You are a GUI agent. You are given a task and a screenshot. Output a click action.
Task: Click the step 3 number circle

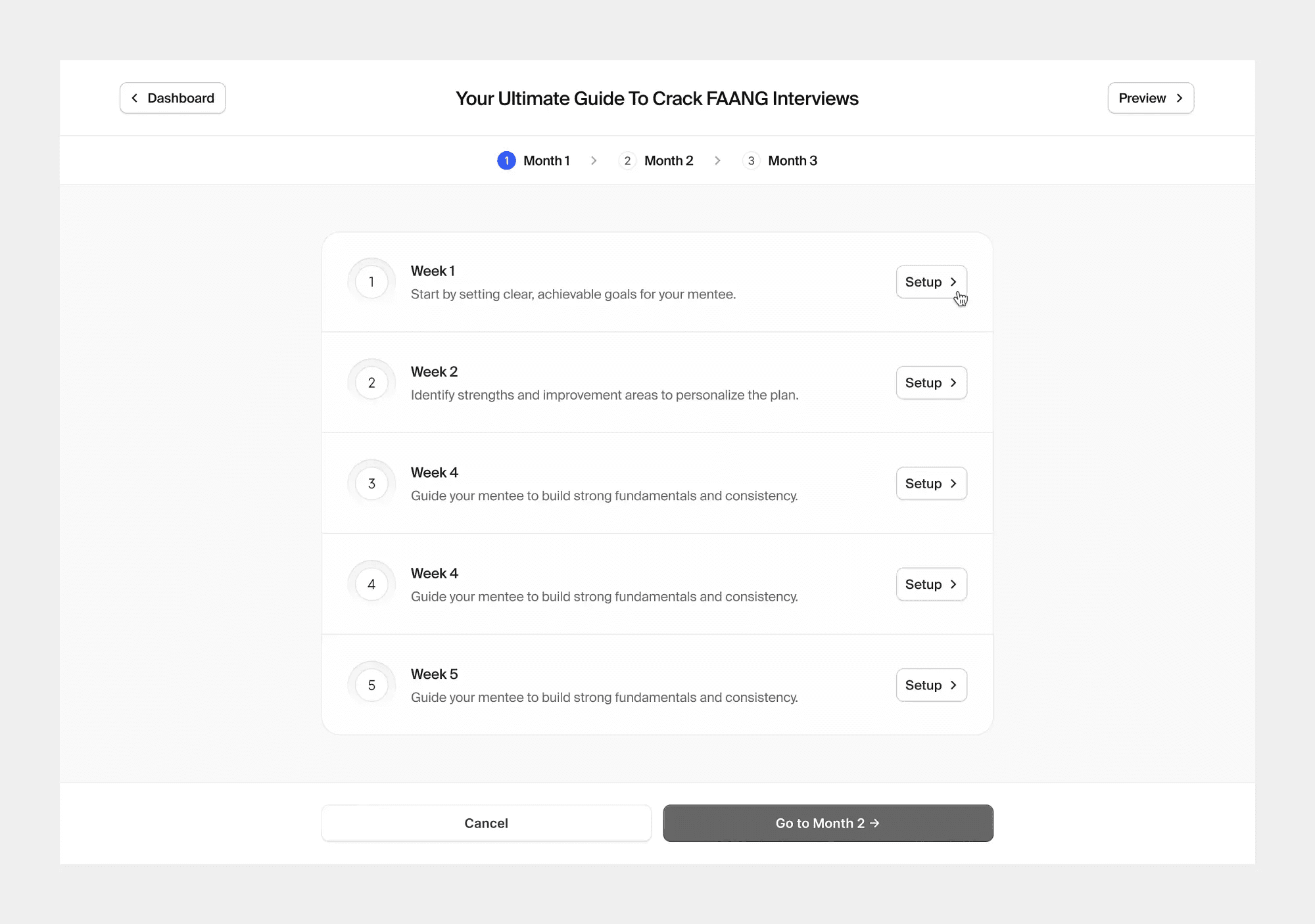[751, 160]
